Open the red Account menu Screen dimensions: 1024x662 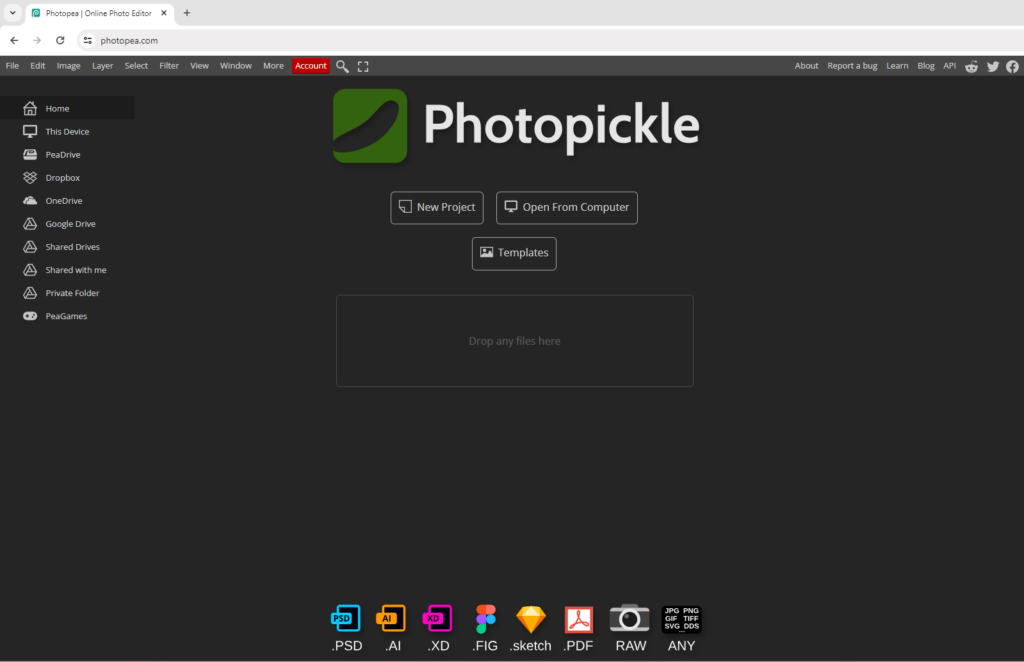click(x=310, y=65)
